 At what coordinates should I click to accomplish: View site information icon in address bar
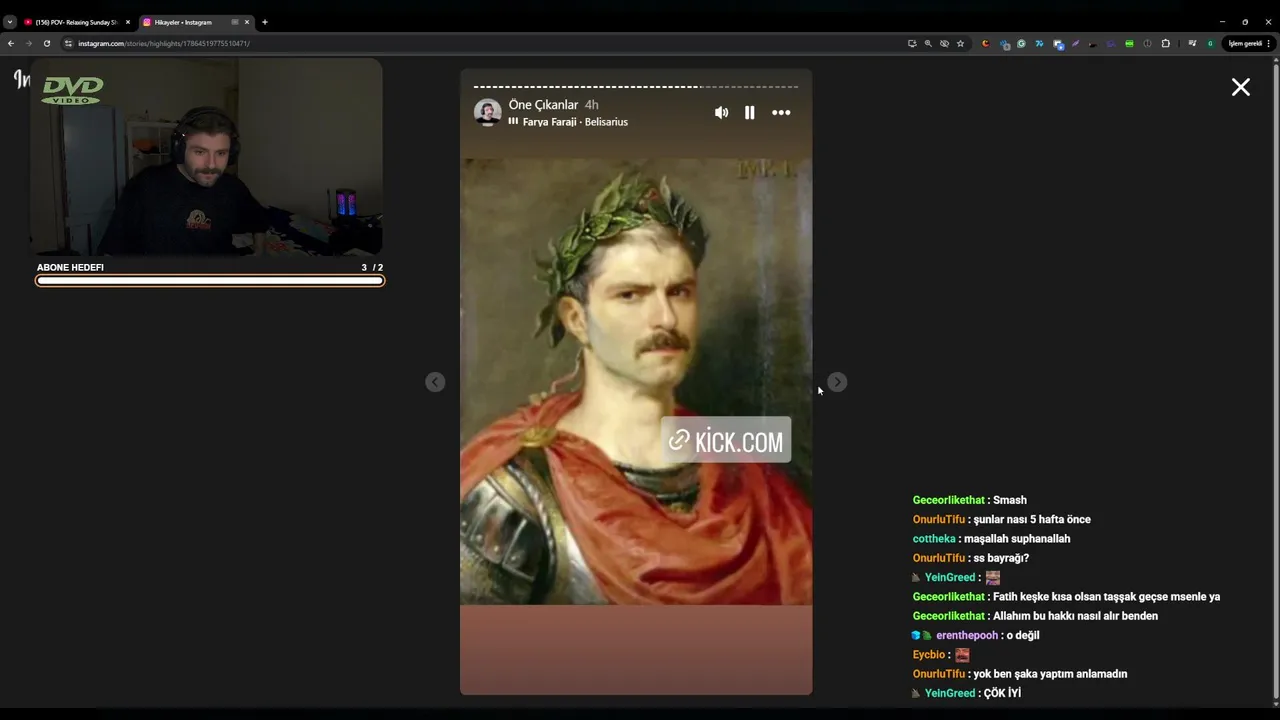[69, 43]
